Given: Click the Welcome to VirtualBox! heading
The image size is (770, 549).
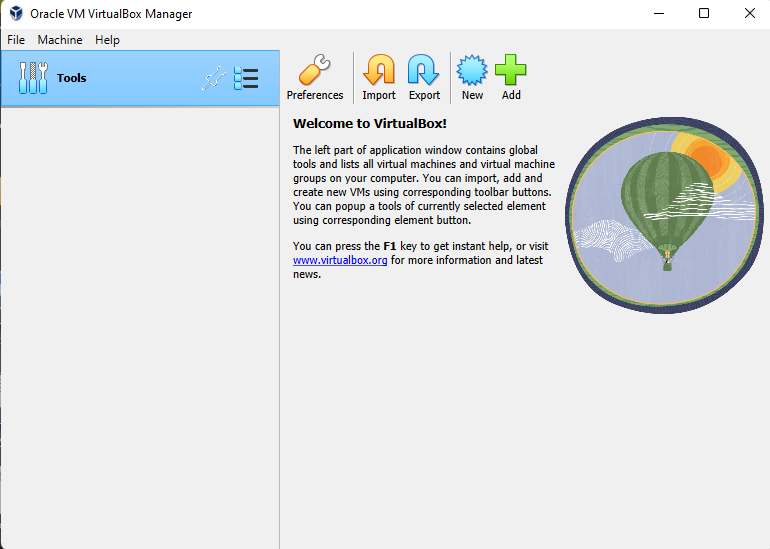Looking at the screenshot, I should click(x=370, y=123).
